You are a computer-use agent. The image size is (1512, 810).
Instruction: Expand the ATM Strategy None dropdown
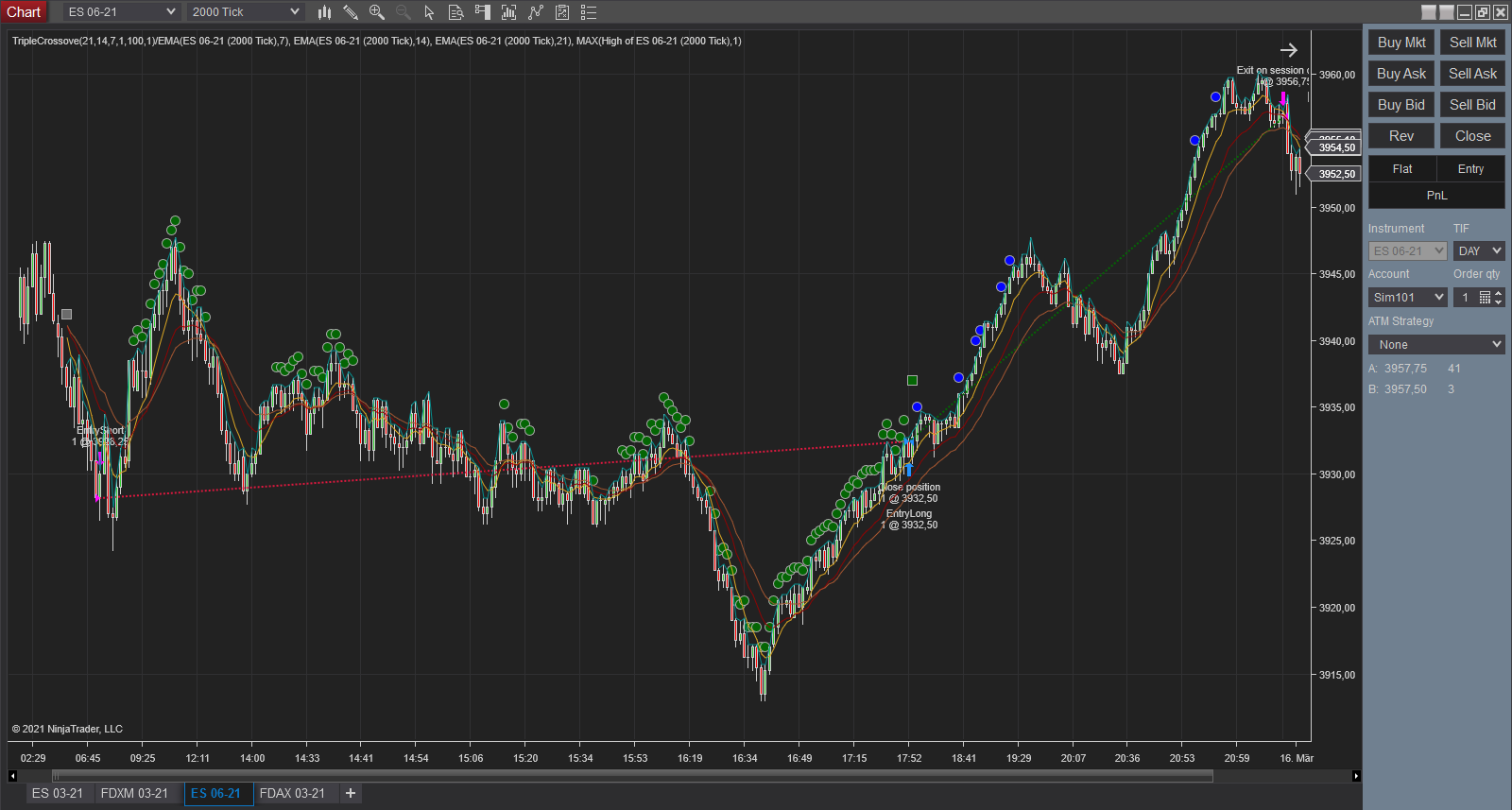pos(1436,345)
